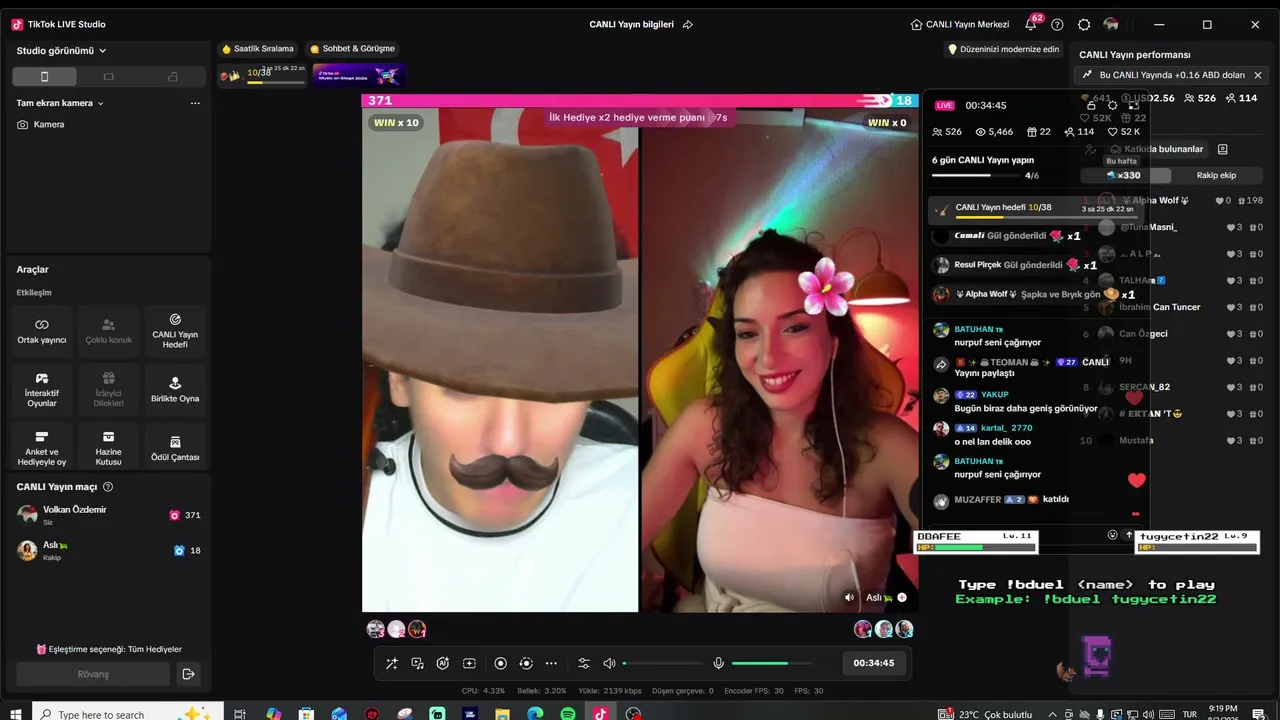Open the chat overlay gear settings
Screen dimensions: 1280x720
pyautogui.click(x=1112, y=104)
